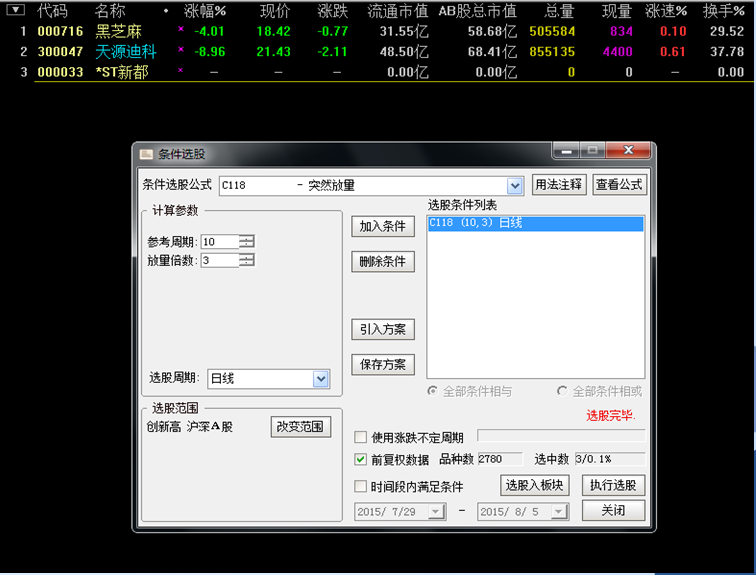Screen dimensions: 756x575
Task: Click the 保存方案 button
Action: point(383,365)
